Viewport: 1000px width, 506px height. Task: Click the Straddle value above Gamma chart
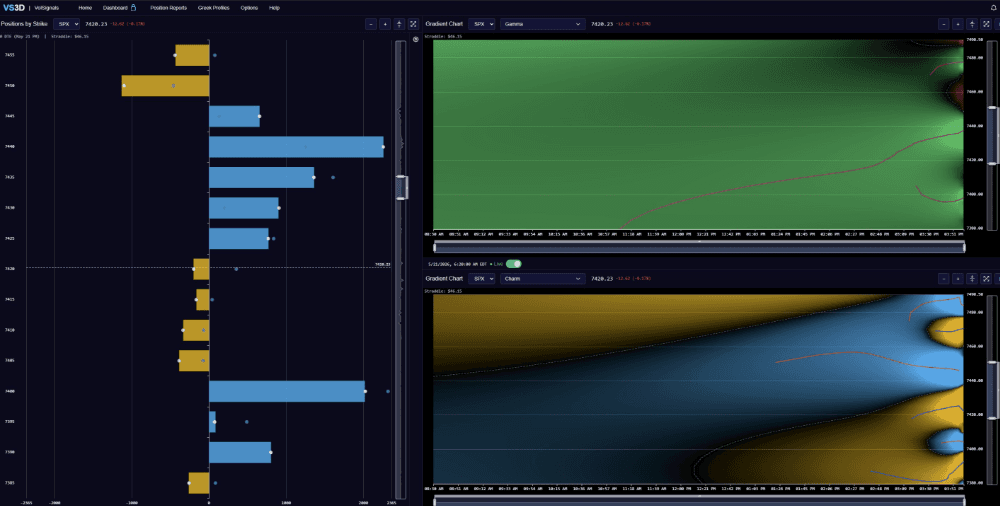click(x=443, y=36)
